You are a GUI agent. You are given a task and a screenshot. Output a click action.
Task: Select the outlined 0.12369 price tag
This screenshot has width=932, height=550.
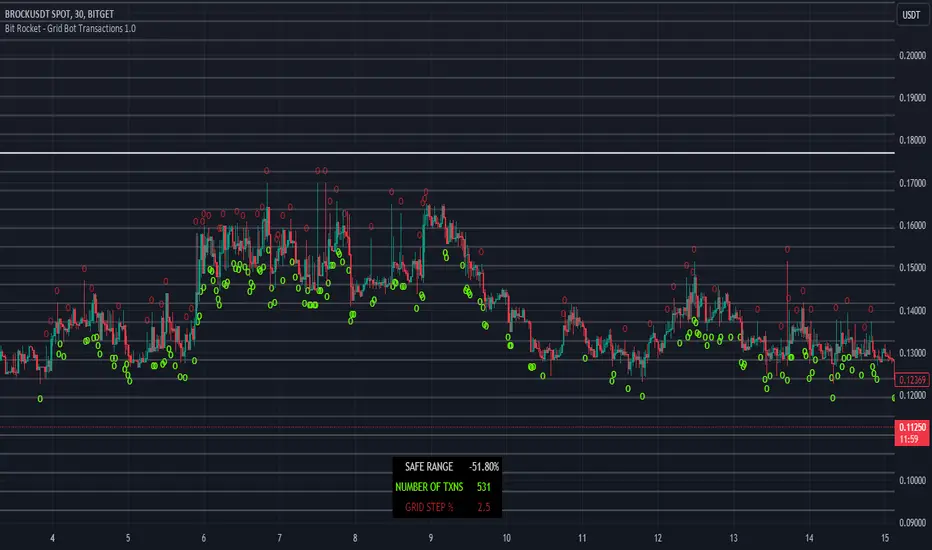pos(911,380)
